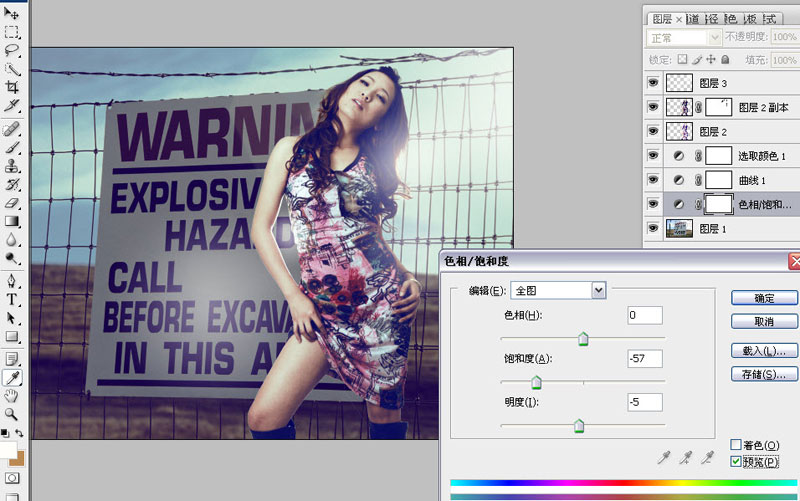The image size is (800, 501).
Task: Select the Eyedropper tool in toolbox
Action: [11, 378]
